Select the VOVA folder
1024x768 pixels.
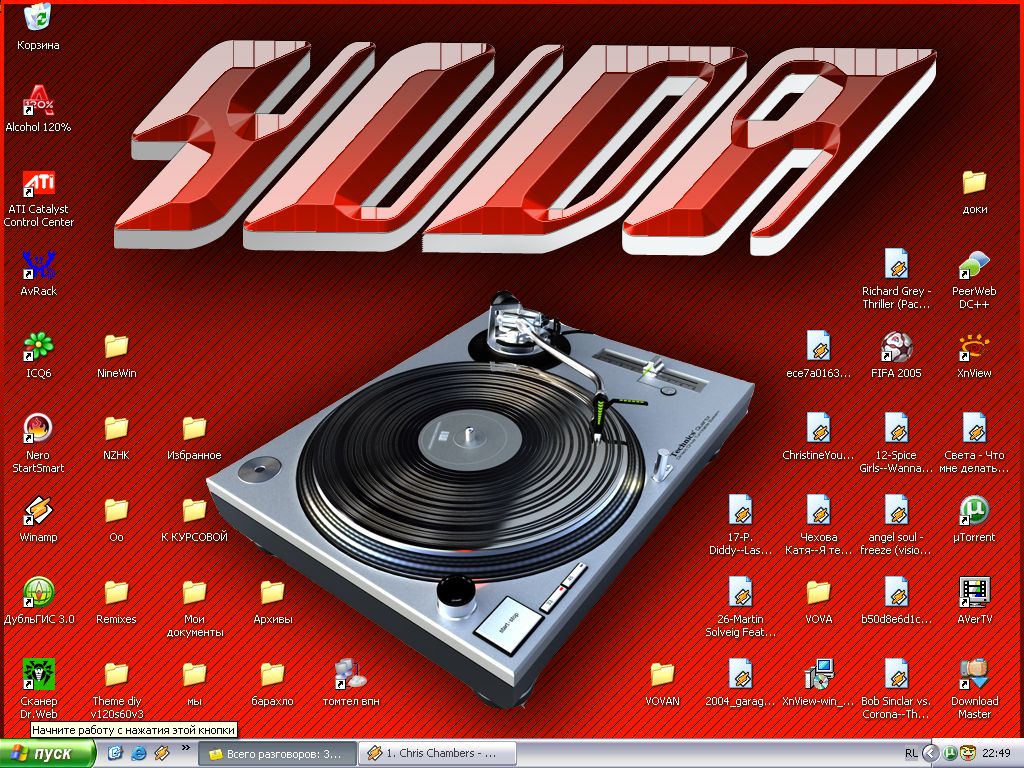pyautogui.click(x=818, y=601)
